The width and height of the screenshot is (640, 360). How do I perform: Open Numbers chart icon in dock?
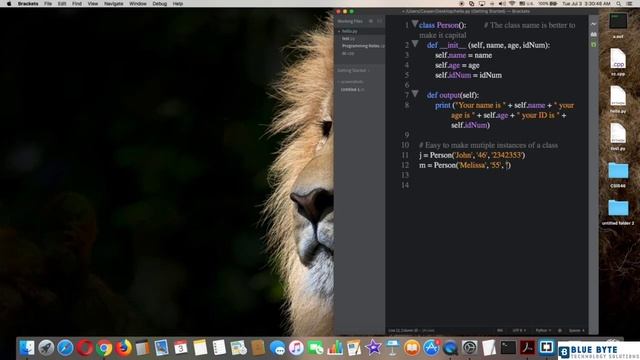click(335, 348)
